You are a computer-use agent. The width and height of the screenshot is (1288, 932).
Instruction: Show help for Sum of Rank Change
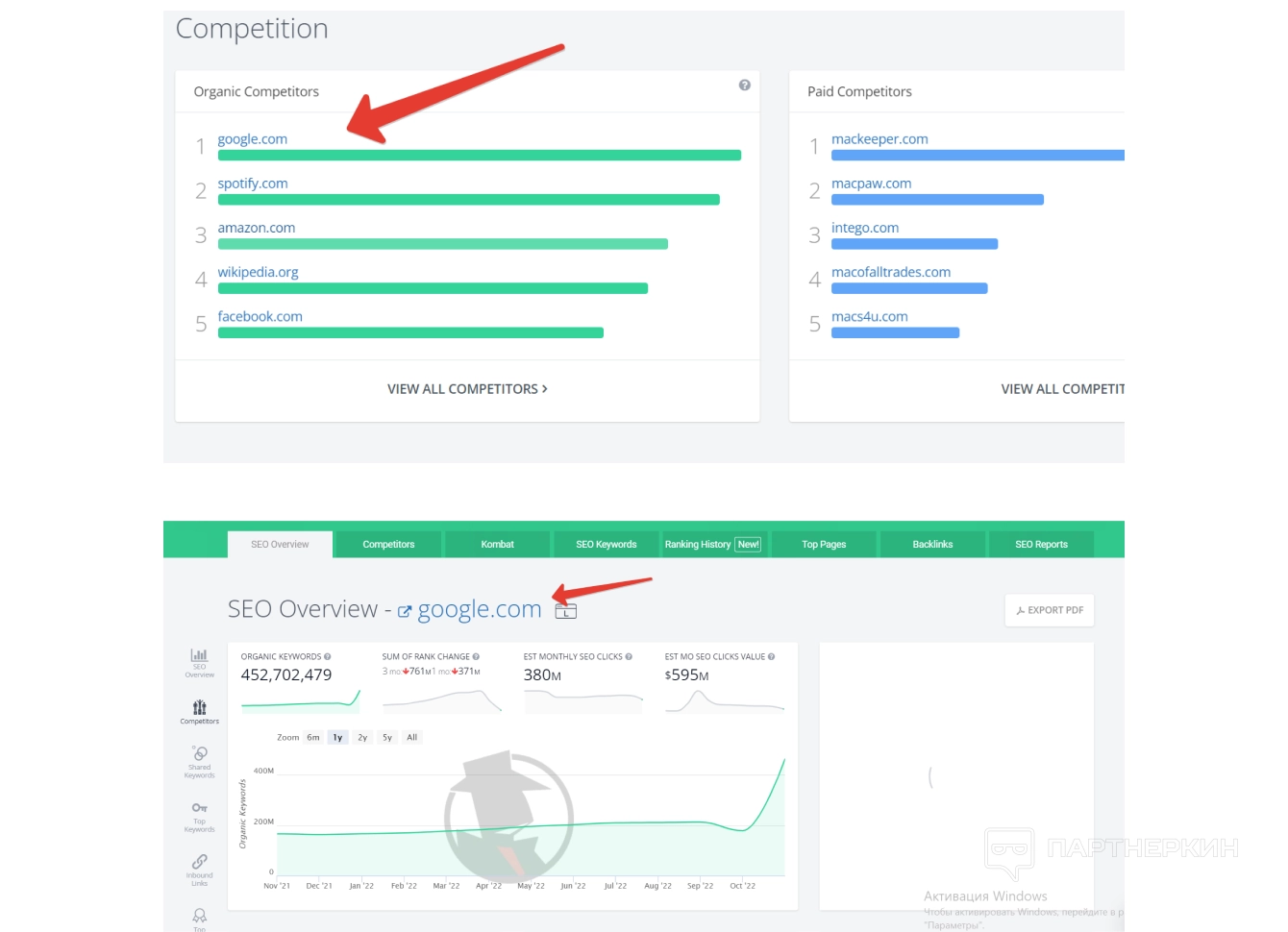[x=476, y=657]
